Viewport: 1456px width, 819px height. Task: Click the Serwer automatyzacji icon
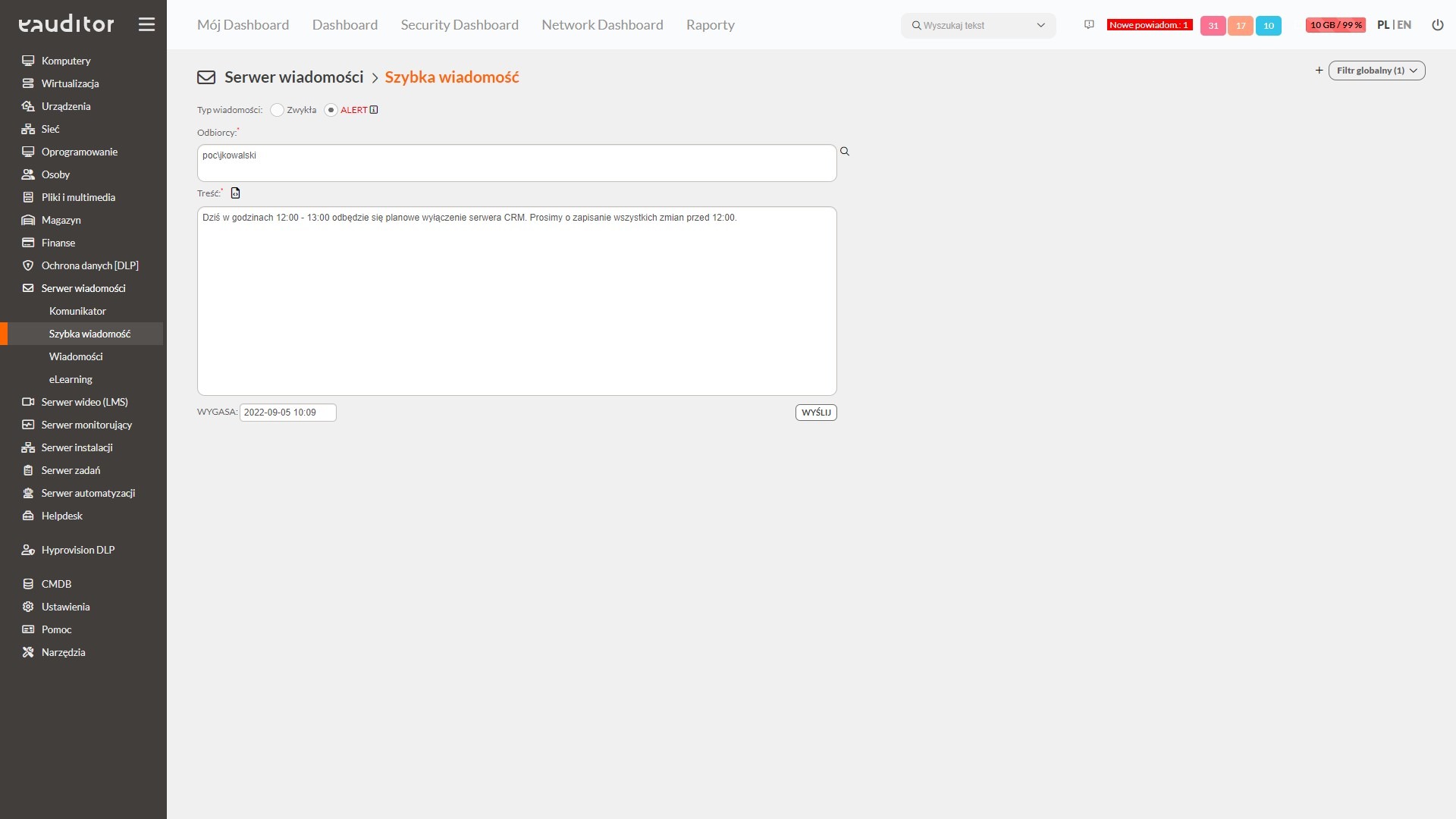(x=28, y=493)
